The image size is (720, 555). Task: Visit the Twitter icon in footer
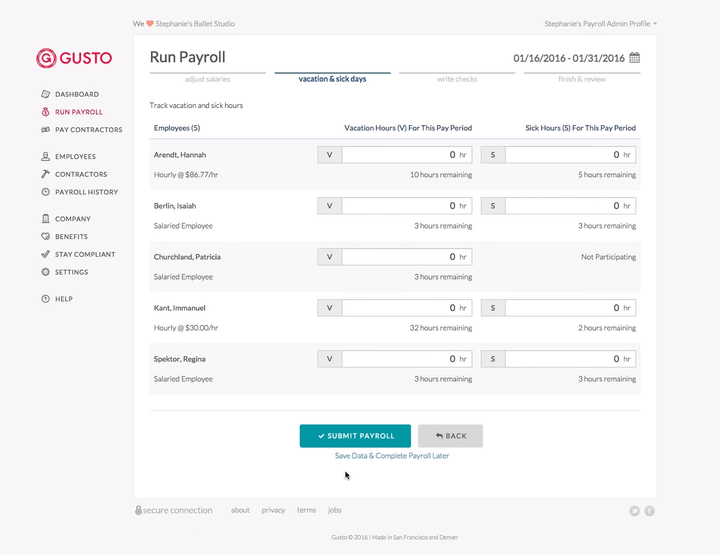tap(634, 511)
